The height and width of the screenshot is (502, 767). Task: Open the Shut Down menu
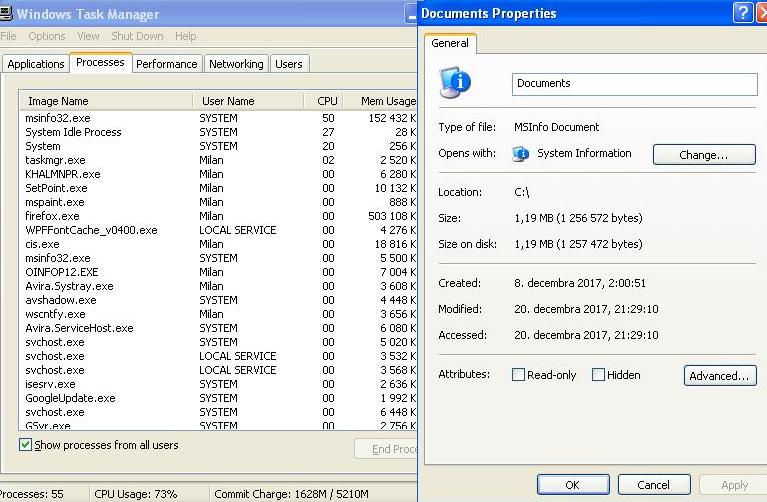(x=137, y=36)
